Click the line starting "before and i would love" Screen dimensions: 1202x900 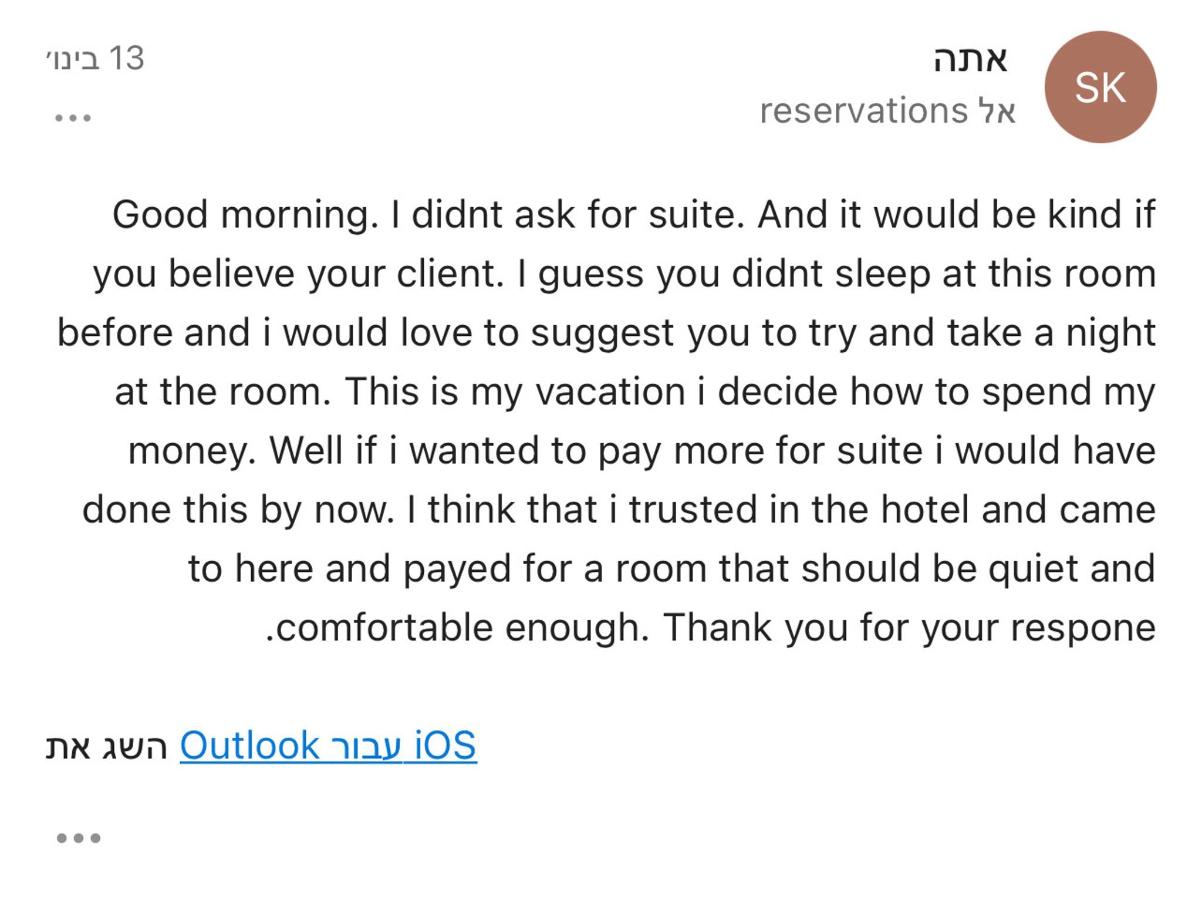tap(606, 333)
